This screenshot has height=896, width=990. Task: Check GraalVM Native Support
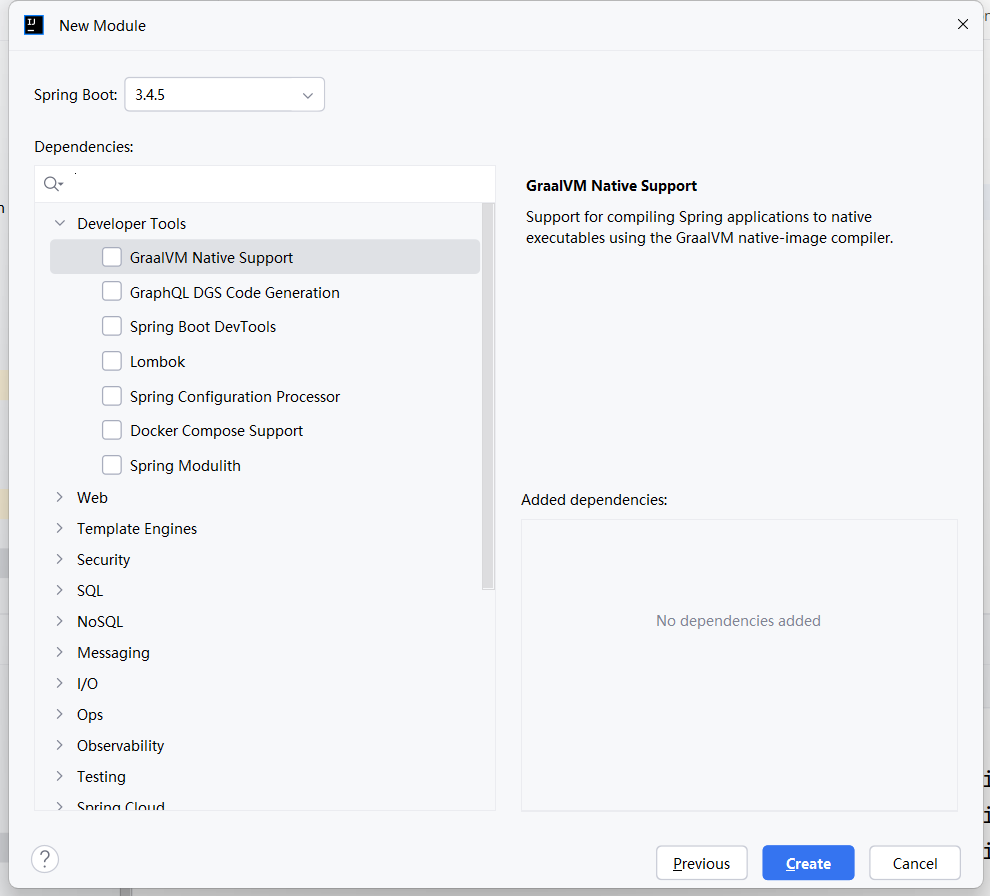[112, 257]
